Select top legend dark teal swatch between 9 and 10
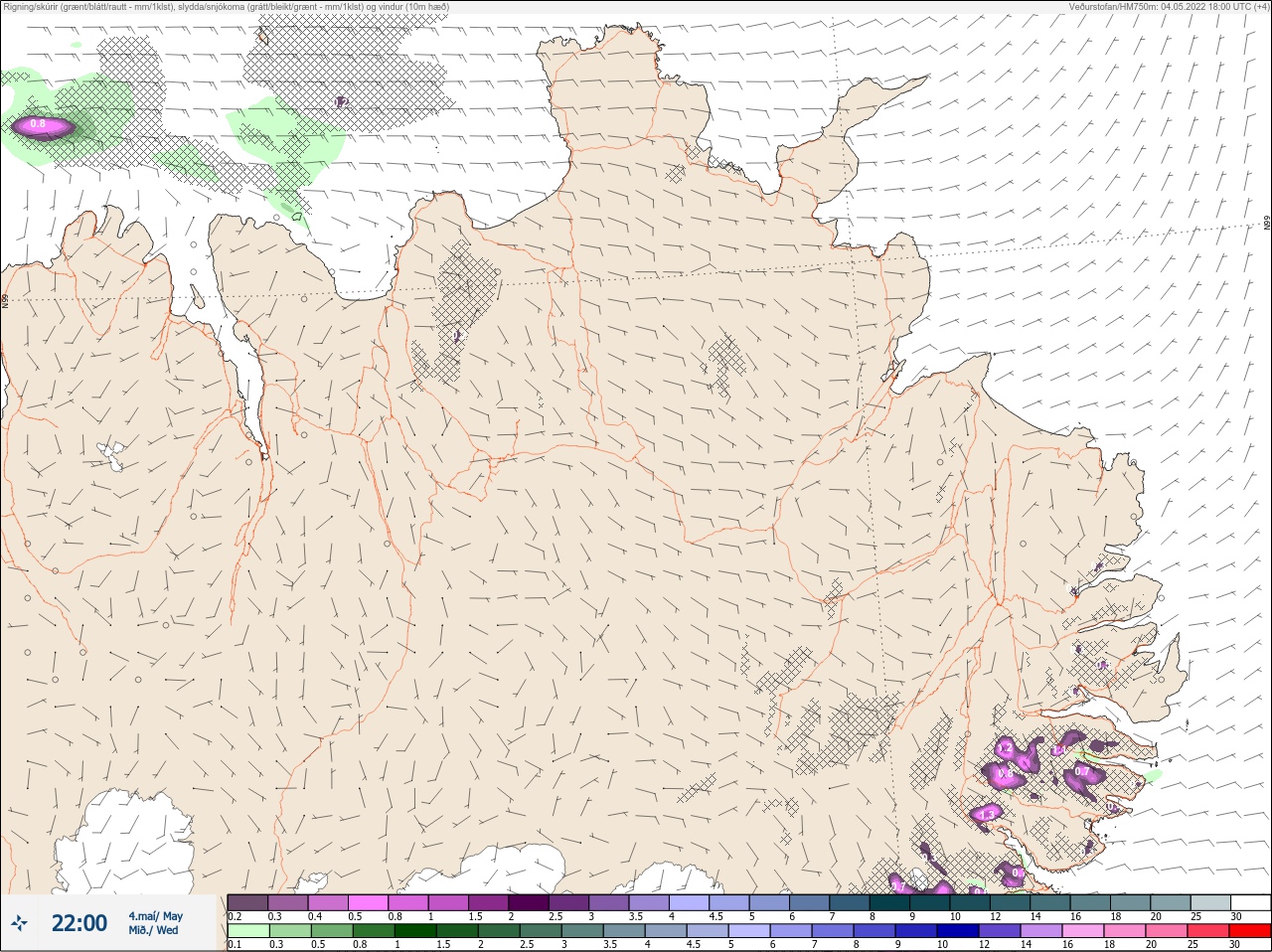This screenshot has width=1272, height=952. pyautogui.click(x=930, y=902)
